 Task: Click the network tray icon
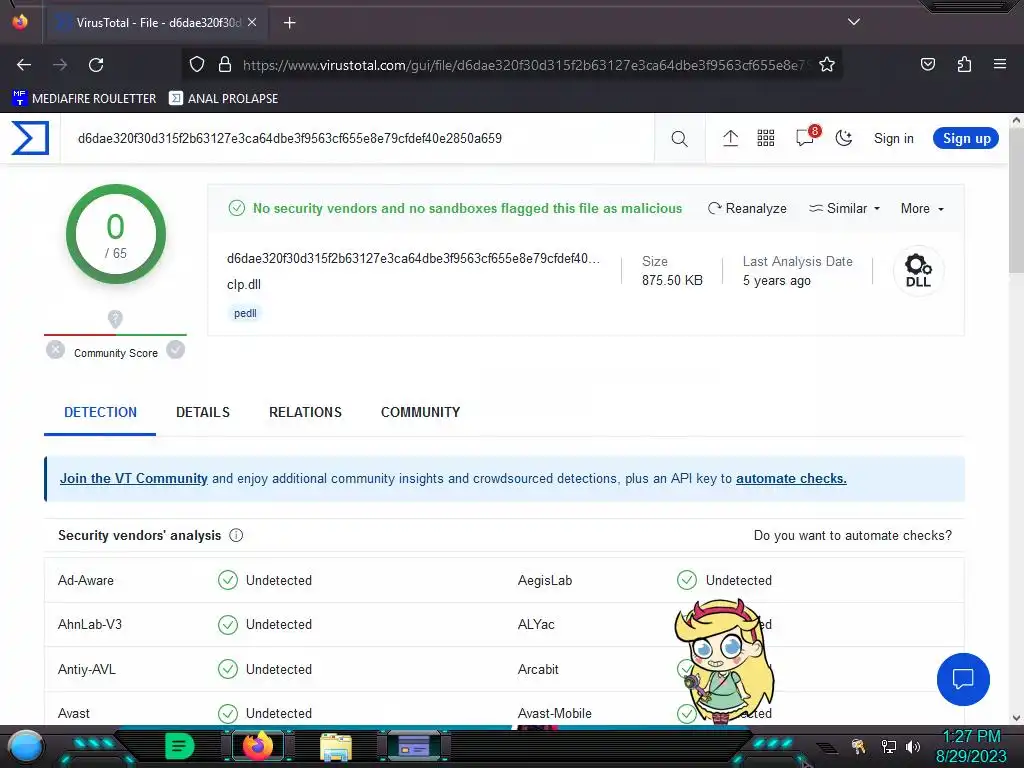[x=888, y=746]
